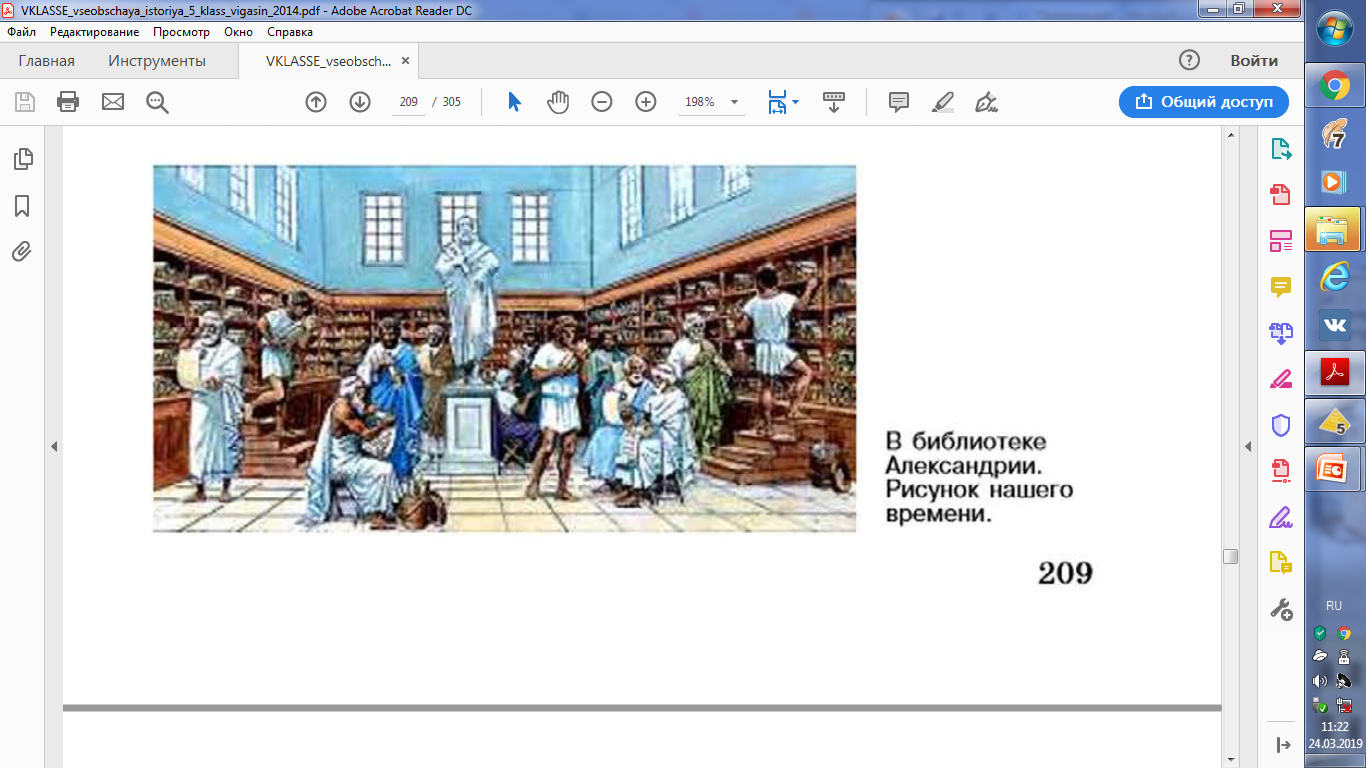Open the Редактирование menu
The width and height of the screenshot is (1366, 768).
[94, 32]
